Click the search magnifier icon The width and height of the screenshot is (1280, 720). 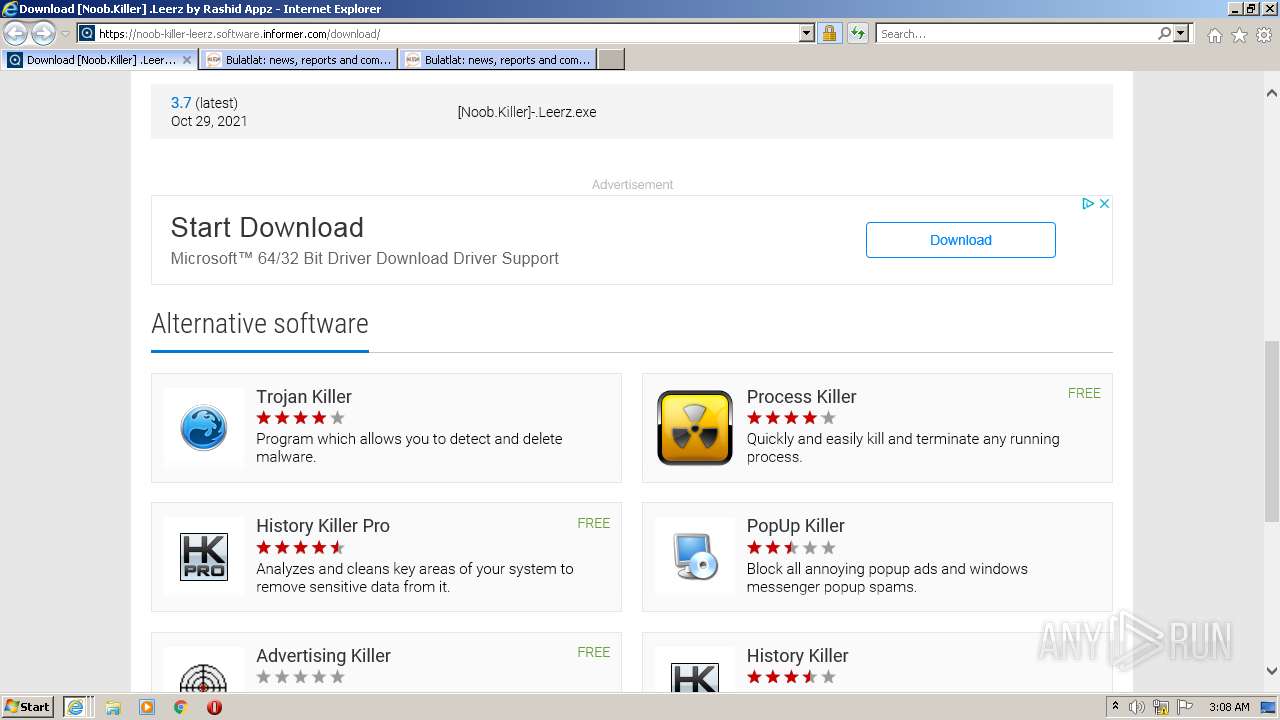click(x=1164, y=33)
